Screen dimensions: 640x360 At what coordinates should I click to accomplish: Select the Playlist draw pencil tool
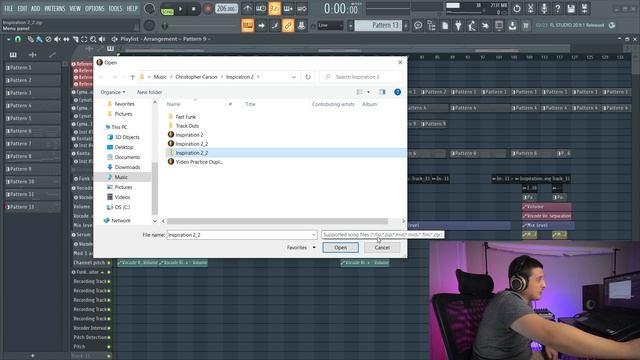tap(30, 39)
